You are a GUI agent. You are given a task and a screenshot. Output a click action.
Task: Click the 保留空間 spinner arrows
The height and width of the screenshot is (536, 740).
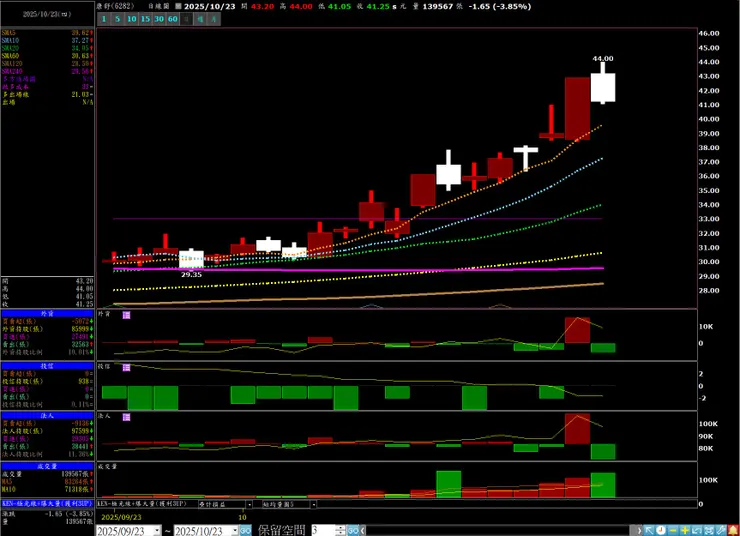[x=341, y=530]
